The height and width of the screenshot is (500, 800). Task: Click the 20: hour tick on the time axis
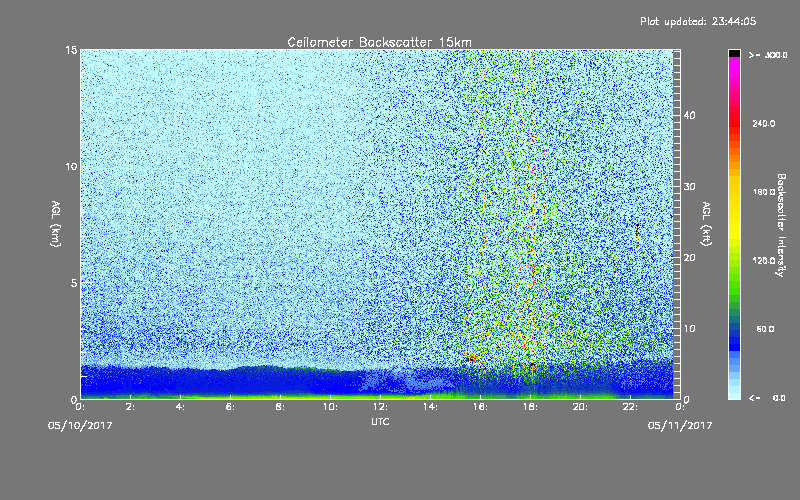point(580,407)
